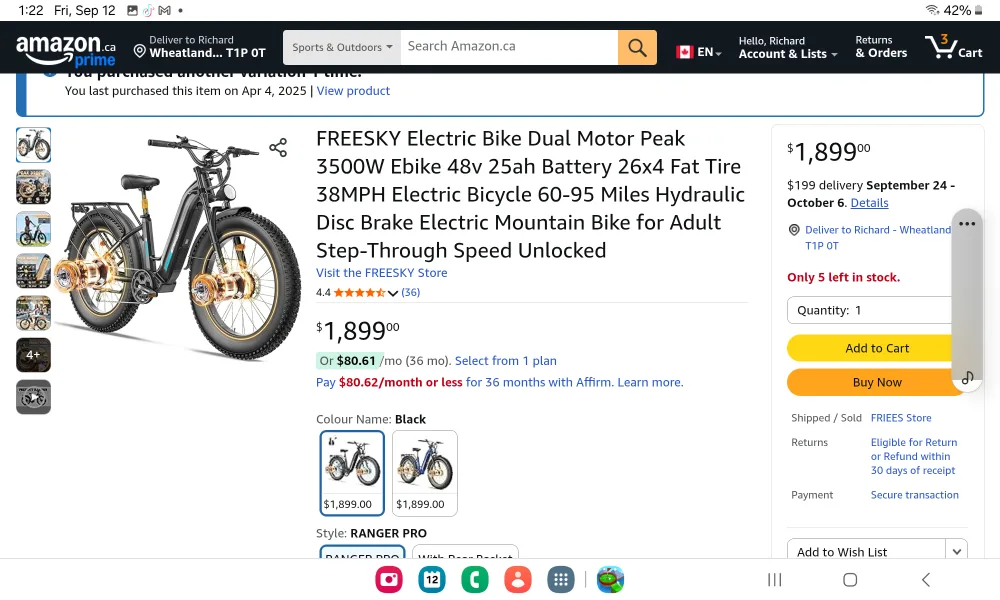1000x600 pixels.
Task: Select the blue bike colour variant
Action: 424,472
